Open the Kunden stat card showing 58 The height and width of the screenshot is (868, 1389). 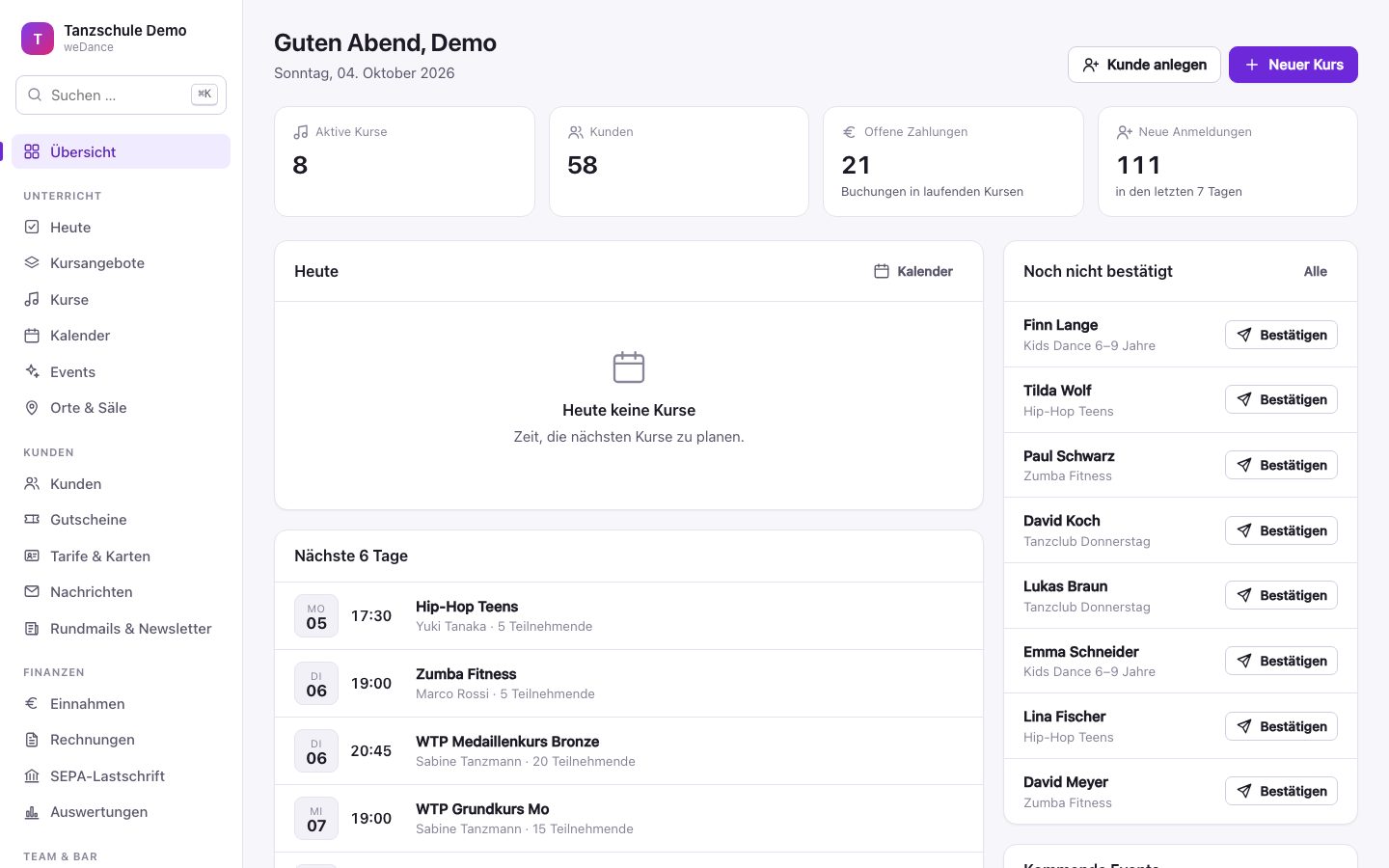coord(679,161)
